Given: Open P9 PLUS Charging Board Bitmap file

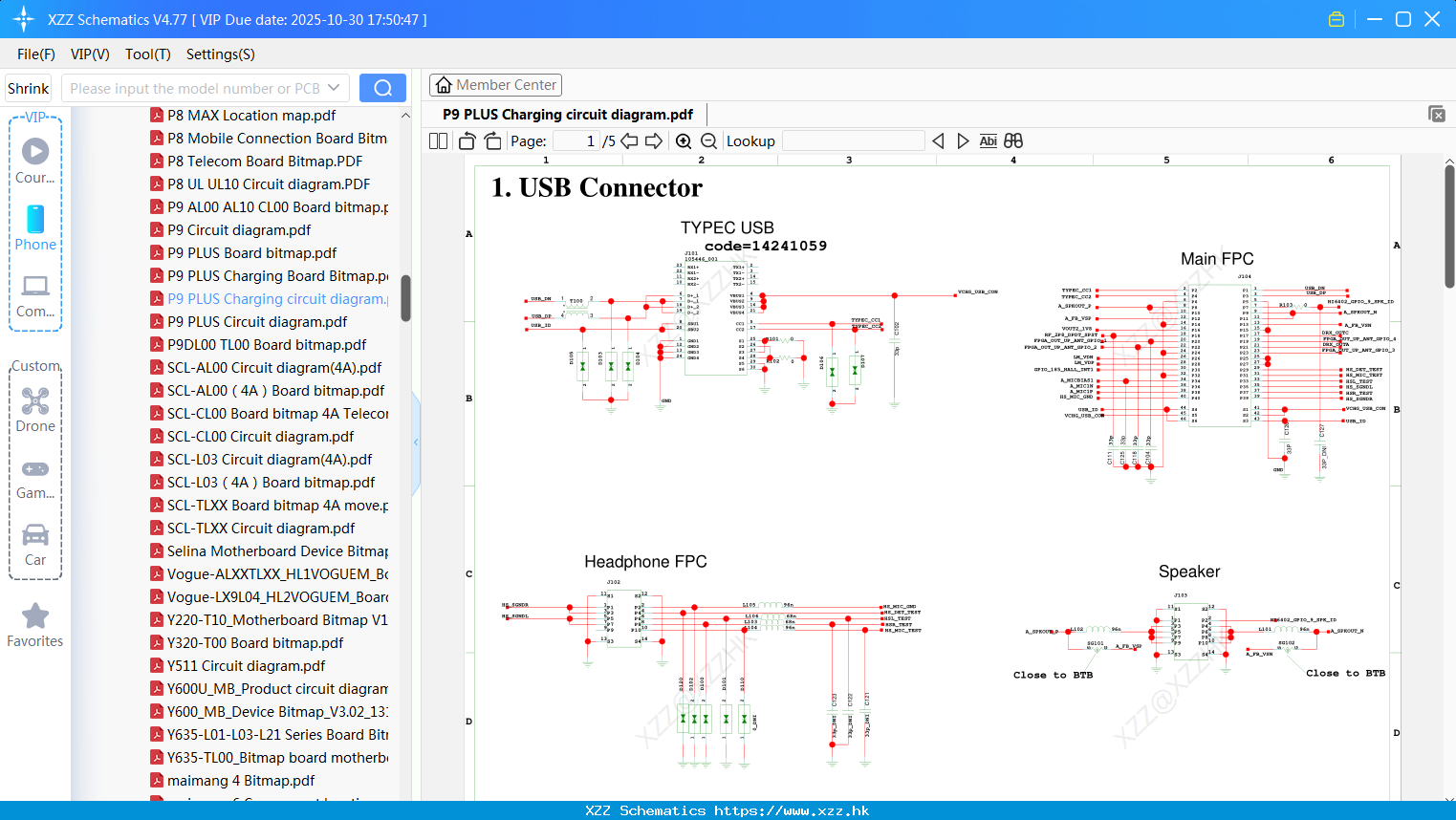Looking at the screenshot, I should click(277, 276).
